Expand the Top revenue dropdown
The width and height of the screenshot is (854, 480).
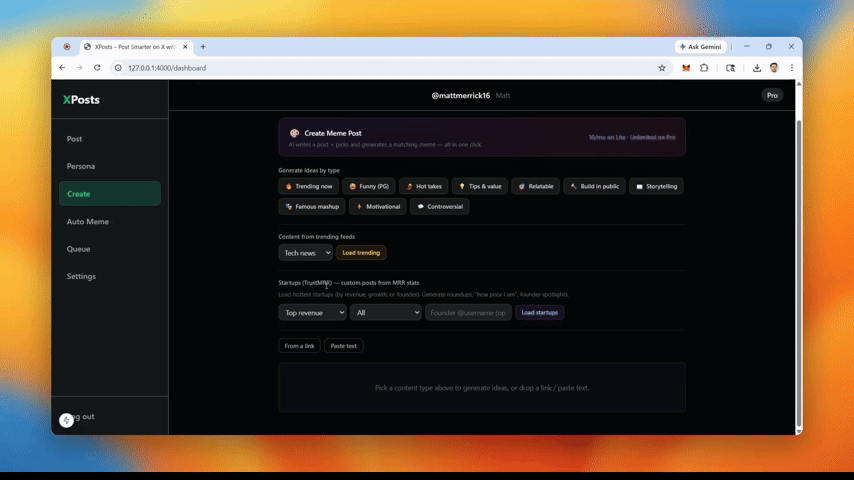tap(312, 313)
